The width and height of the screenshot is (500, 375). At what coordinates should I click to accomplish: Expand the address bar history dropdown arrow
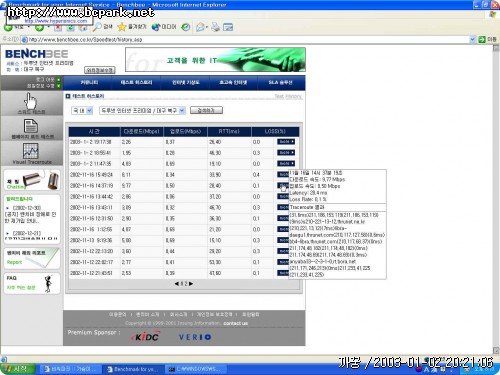pyautogui.click(x=472, y=39)
